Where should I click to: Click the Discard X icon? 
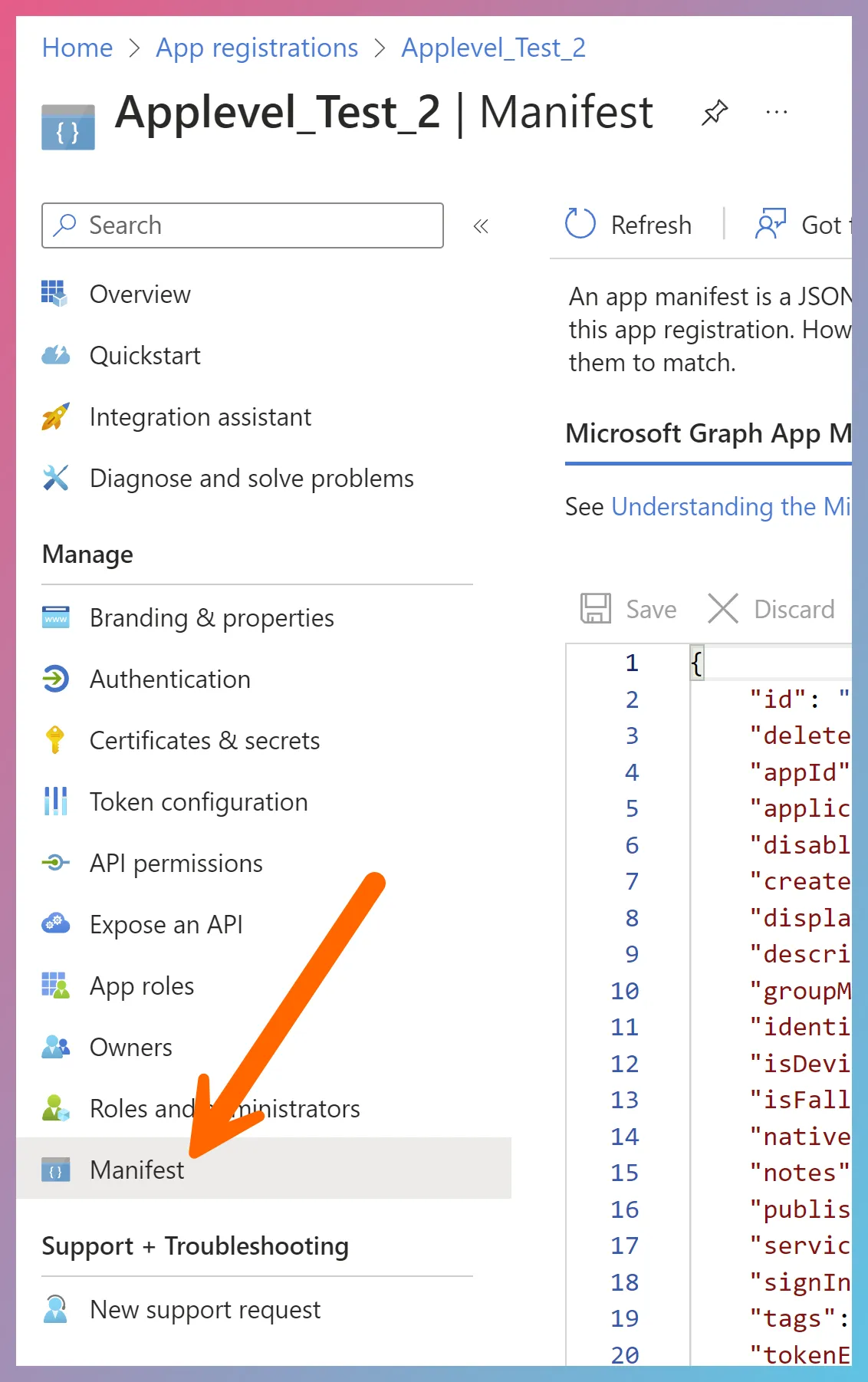click(x=723, y=609)
